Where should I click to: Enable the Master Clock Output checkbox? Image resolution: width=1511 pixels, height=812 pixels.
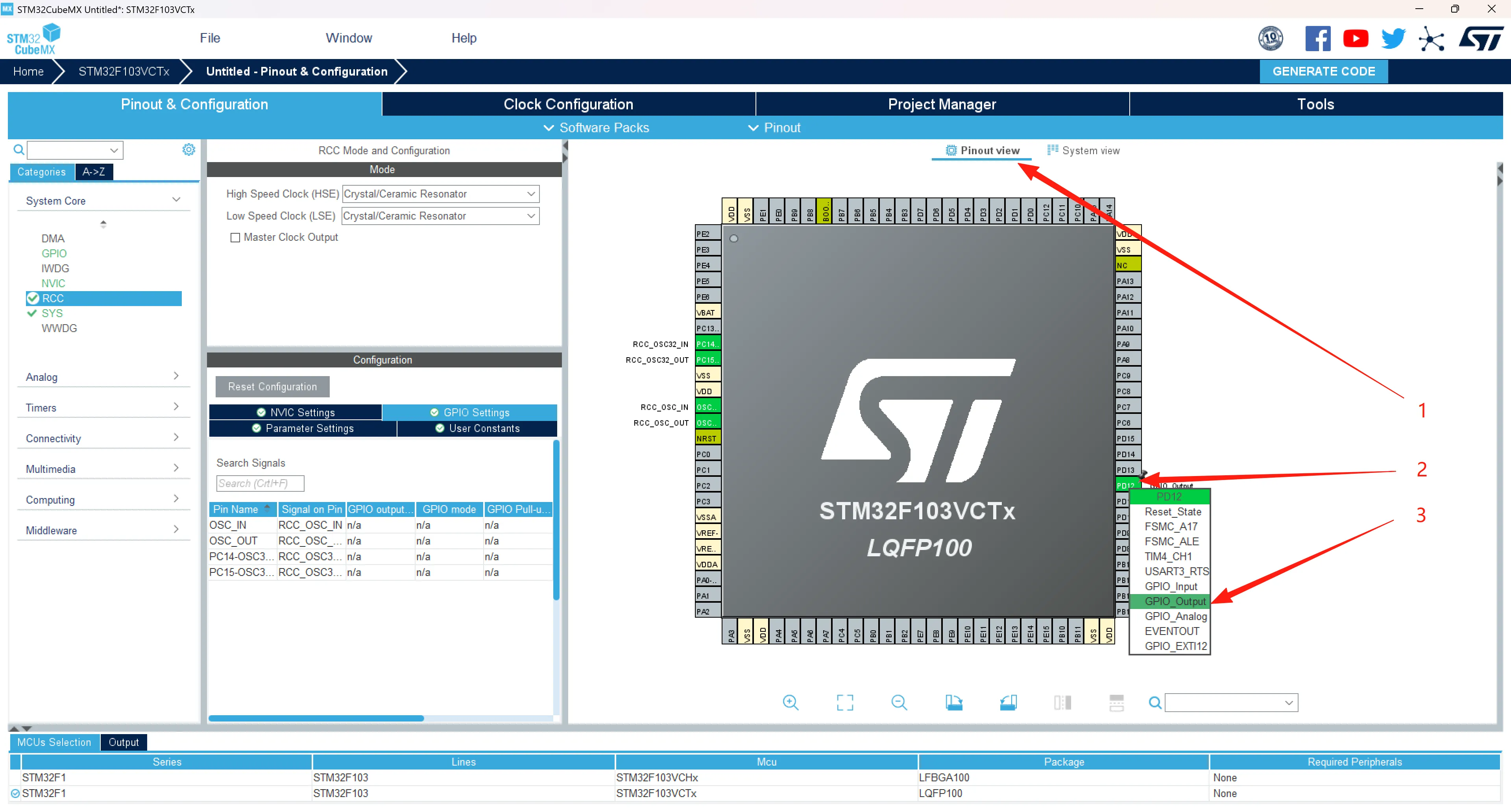[235, 238]
